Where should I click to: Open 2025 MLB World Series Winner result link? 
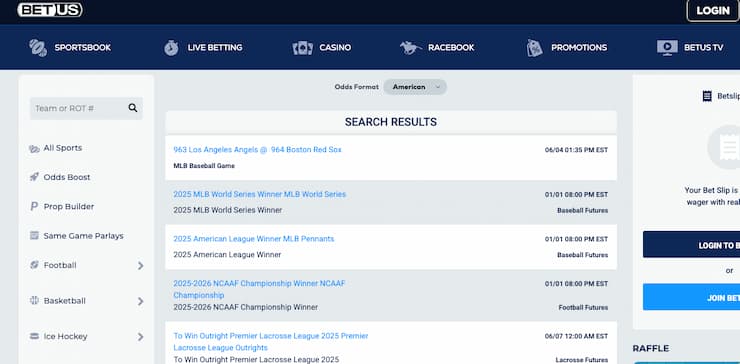(260, 194)
